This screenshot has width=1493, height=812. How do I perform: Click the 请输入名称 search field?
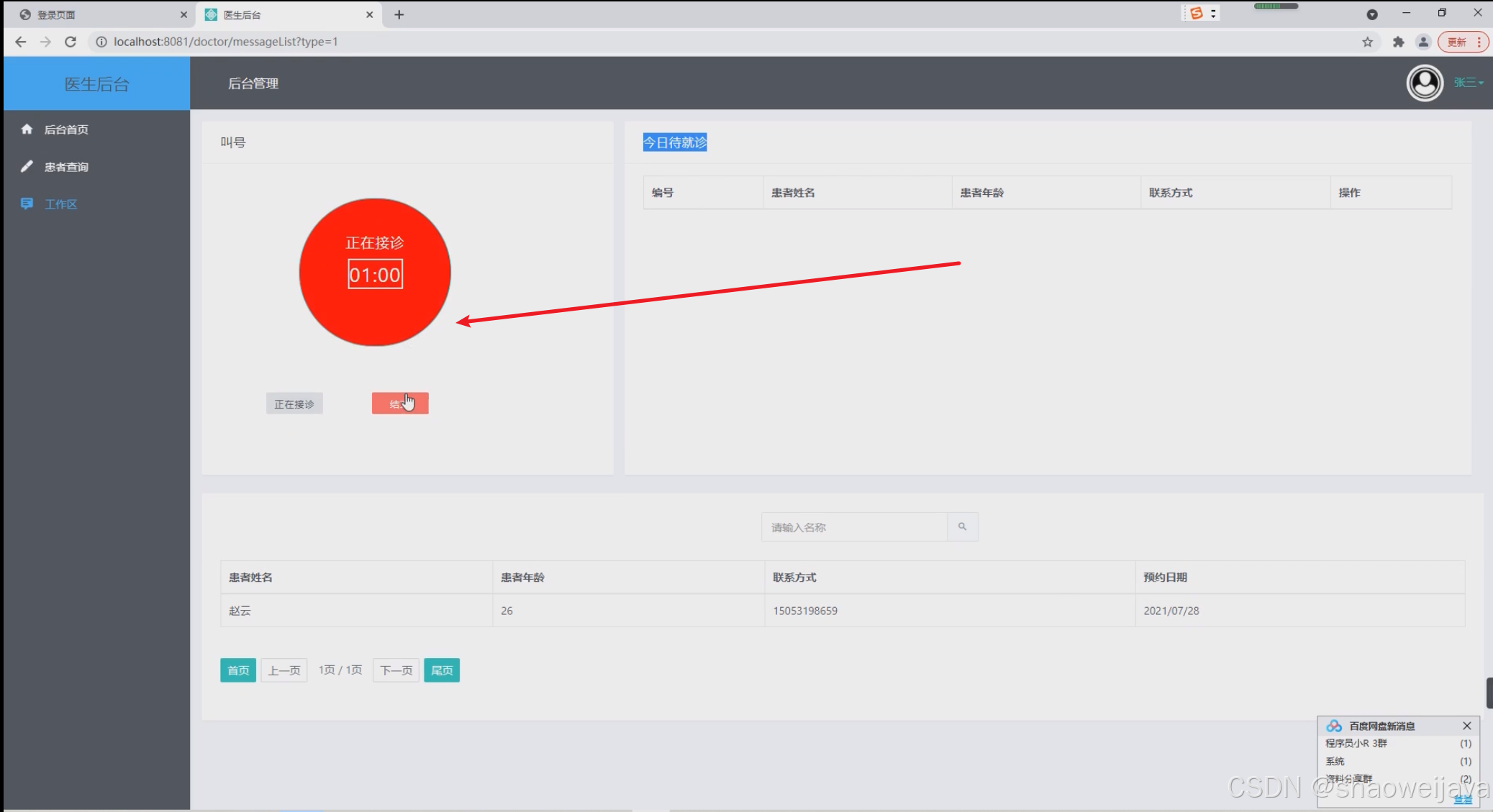click(x=854, y=527)
